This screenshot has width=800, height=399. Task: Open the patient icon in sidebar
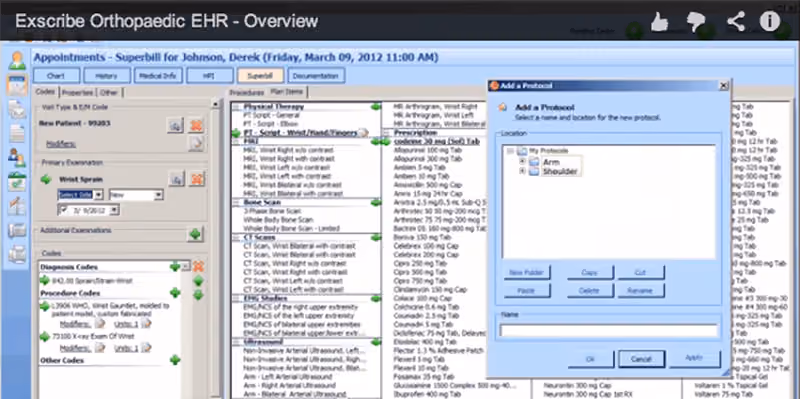17,61
